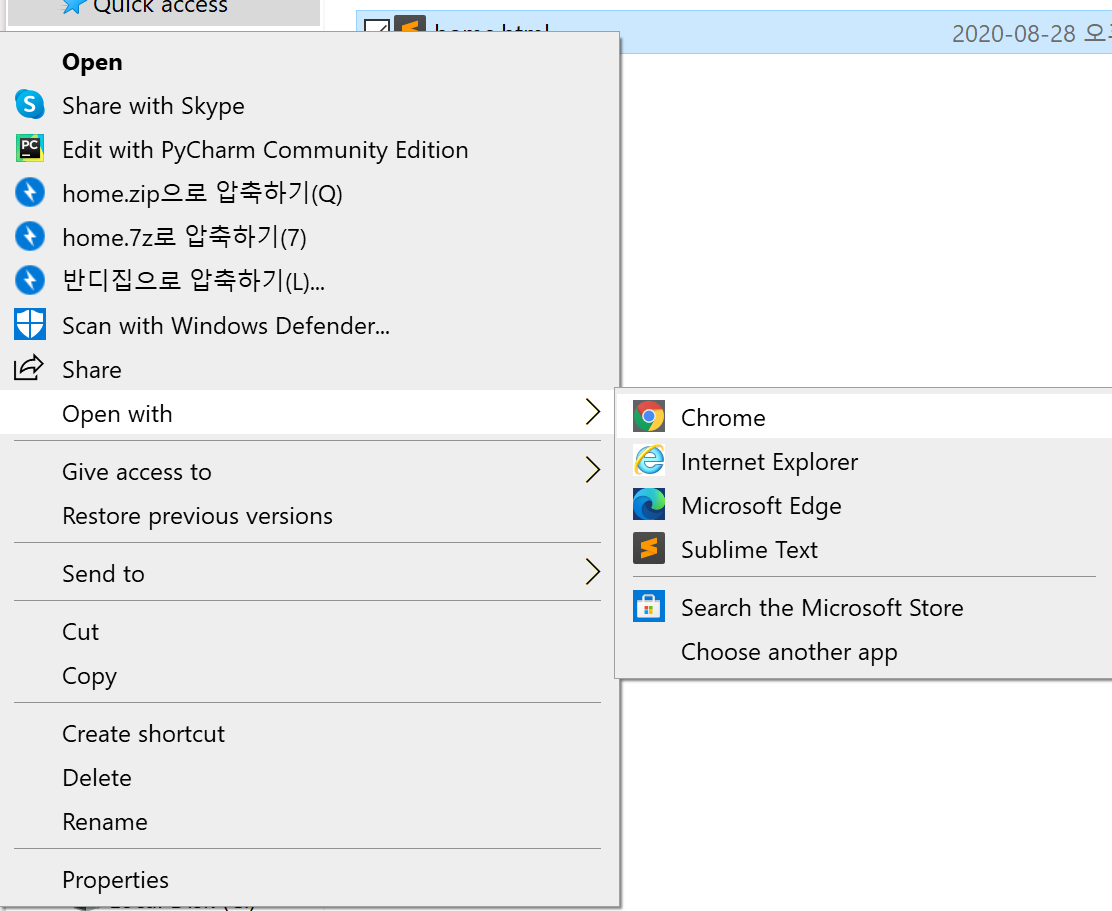Click the Sublime Text icon in the submenu

click(x=649, y=549)
